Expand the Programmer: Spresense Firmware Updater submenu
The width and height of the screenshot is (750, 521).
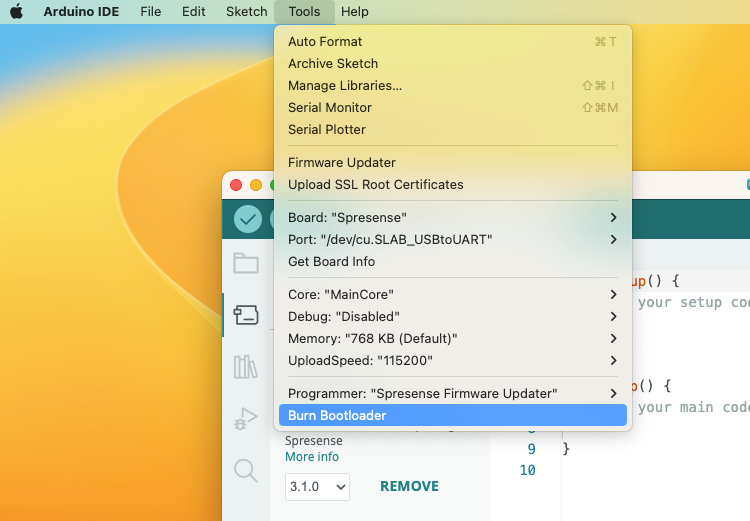[x=452, y=394]
